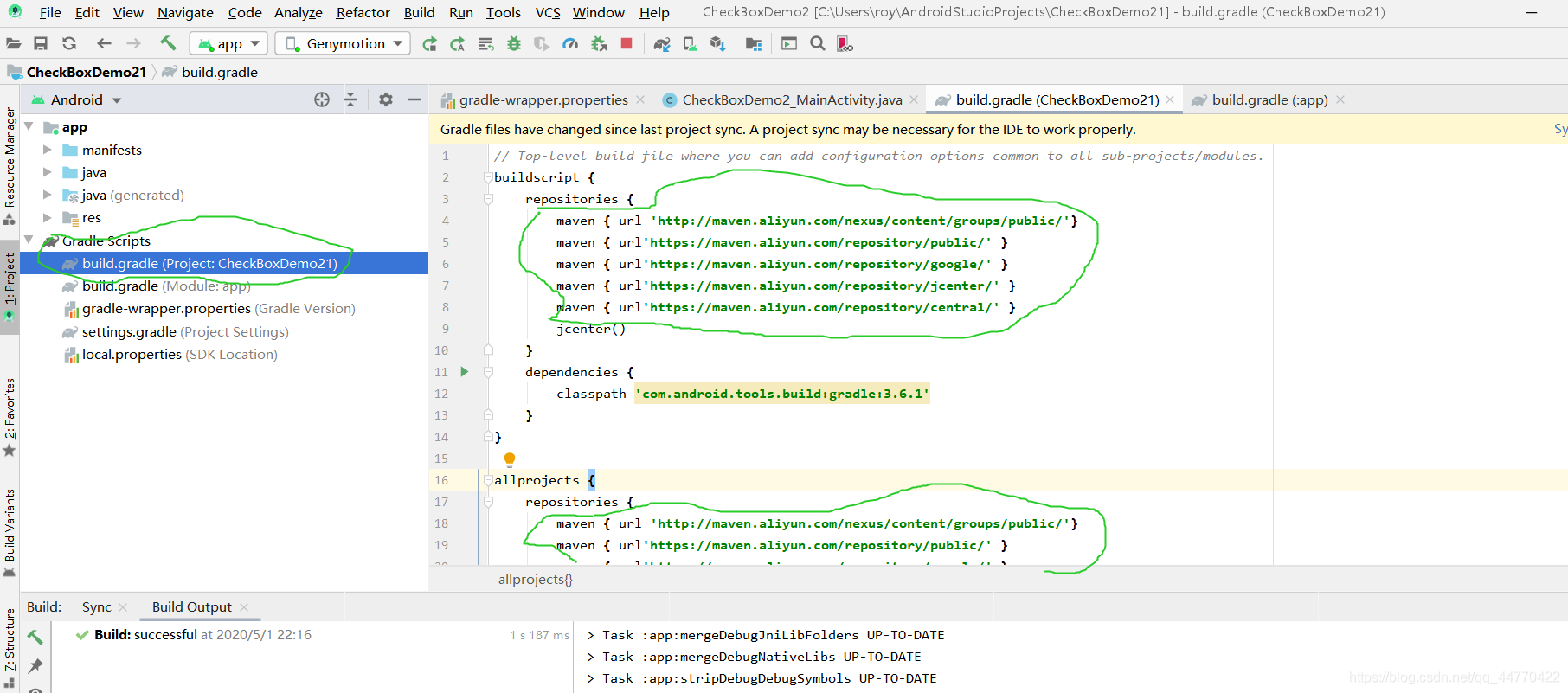This screenshot has height=693, width=1568.
Task: Click the locate target icon in Project panel
Action: (322, 99)
